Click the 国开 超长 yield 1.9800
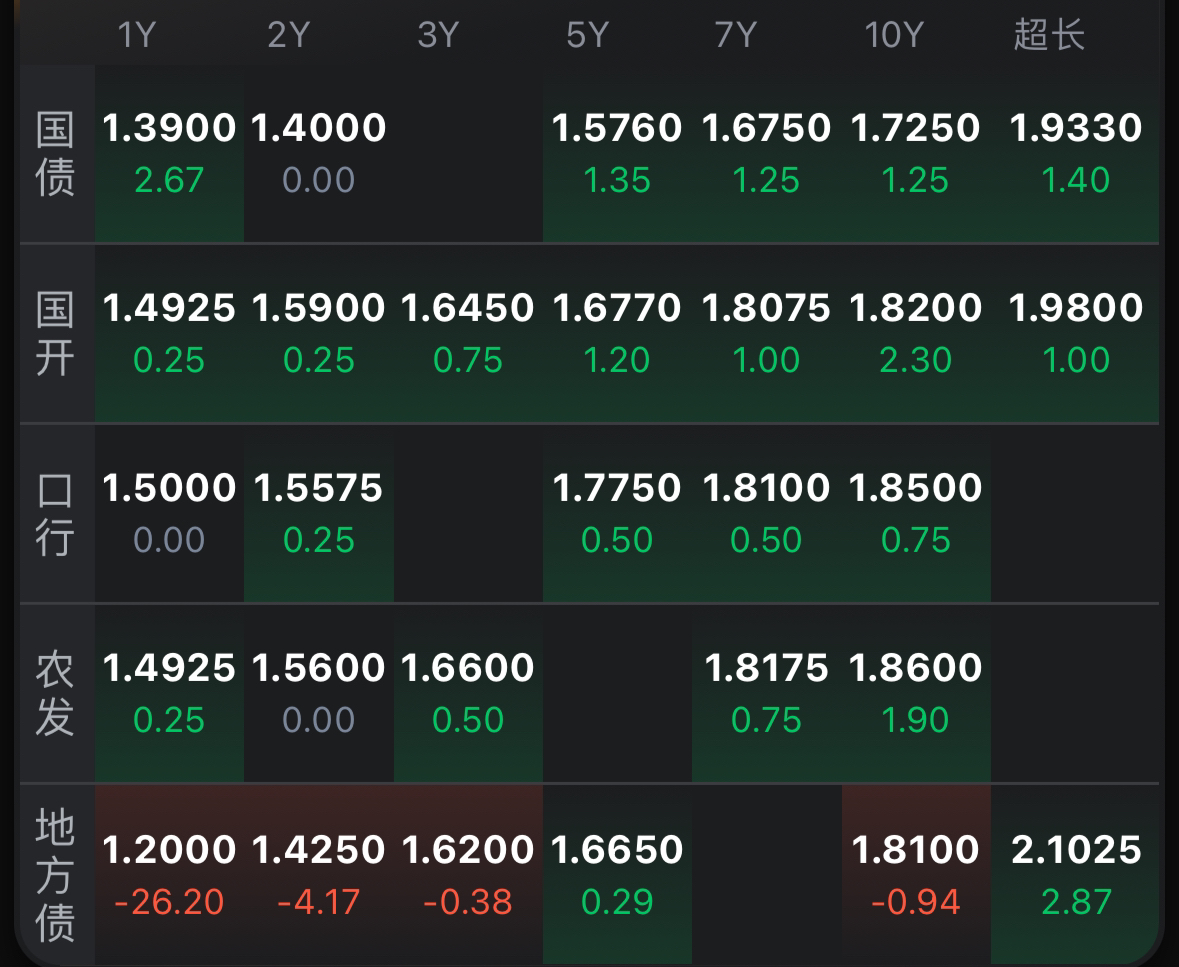The height and width of the screenshot is (967, 1179). pyautogui.click(x=1075, y=308)
